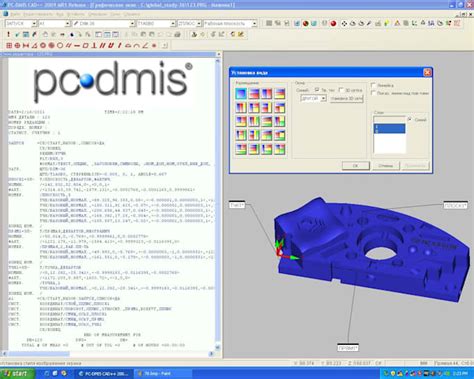
Task: Enable the Линейка ruler checkbox
Action: (373, 85)
